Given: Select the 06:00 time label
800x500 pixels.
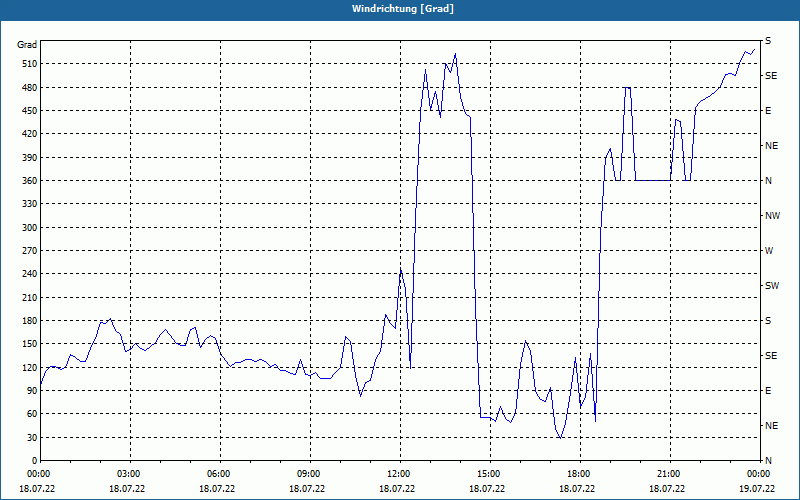Looking at the screenshot, I should pos(220,474).
